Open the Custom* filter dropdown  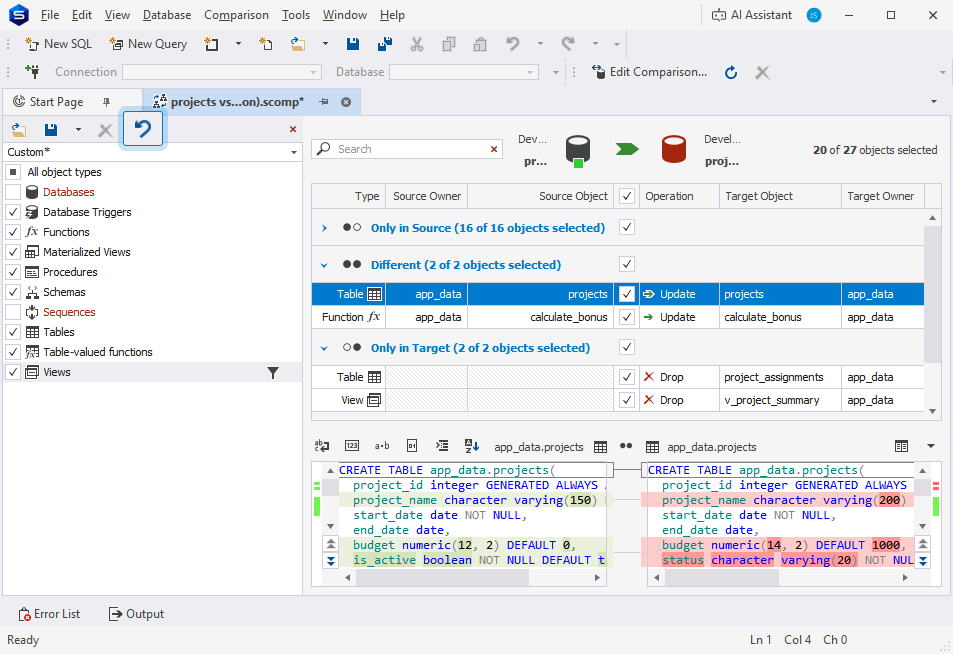pyautogui.click(x=294, y=152)
